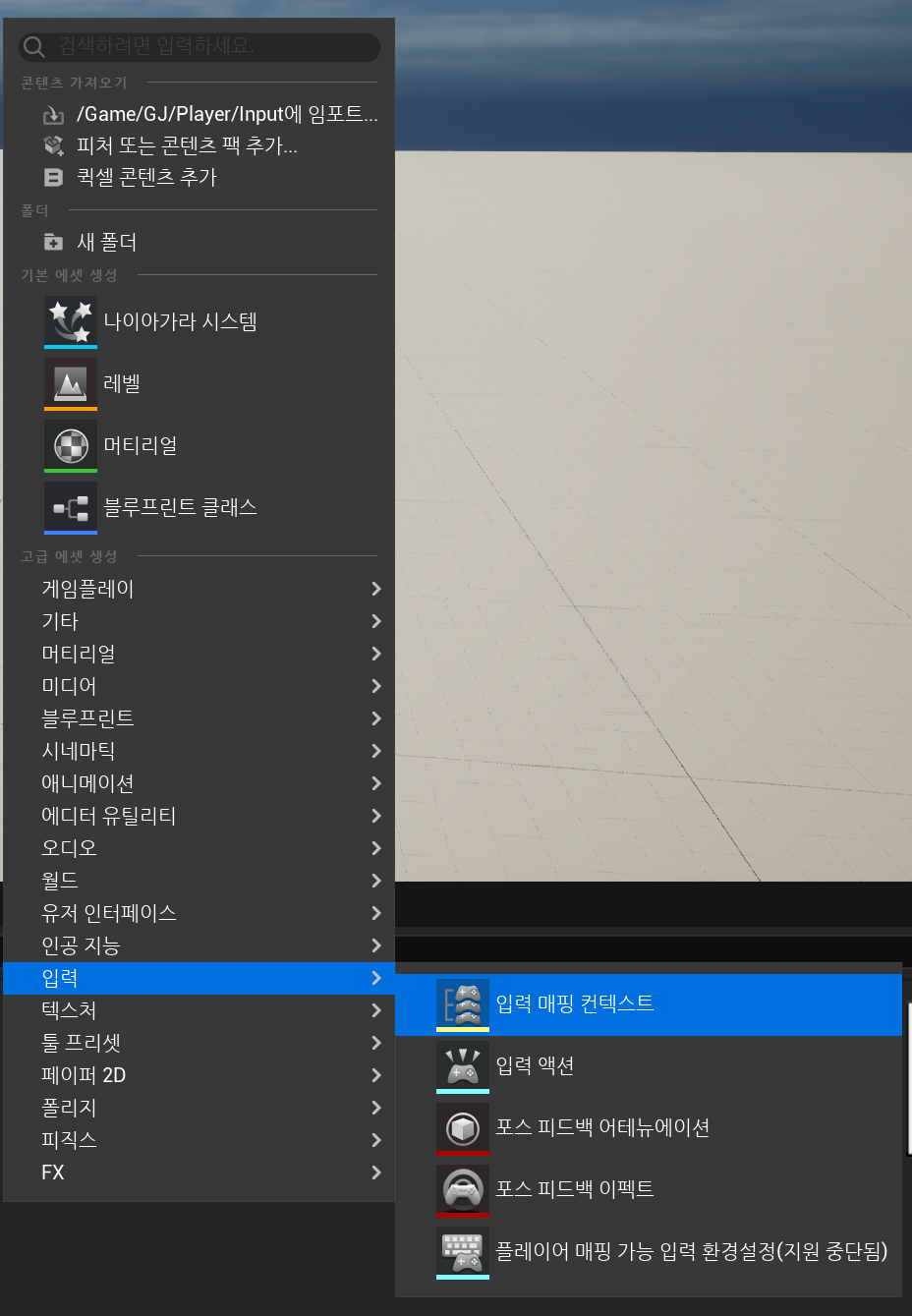Expand the 애니메이션 chevron
Screen dimensions: 912x1316
coord(375,783)
